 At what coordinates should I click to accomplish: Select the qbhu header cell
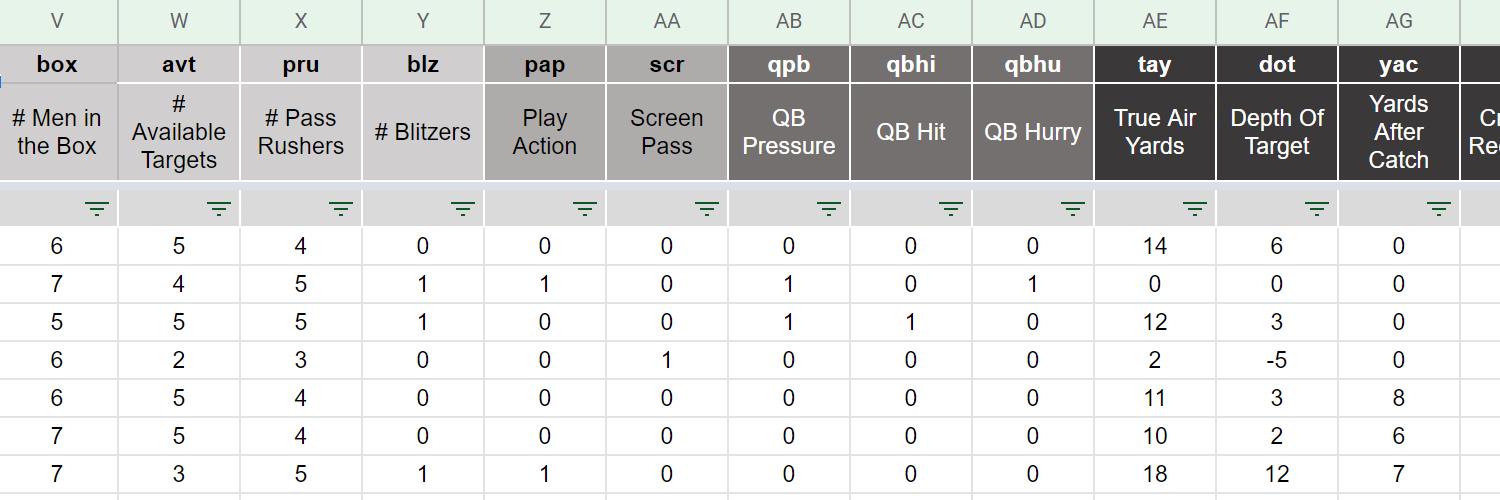pos(1033,65)
